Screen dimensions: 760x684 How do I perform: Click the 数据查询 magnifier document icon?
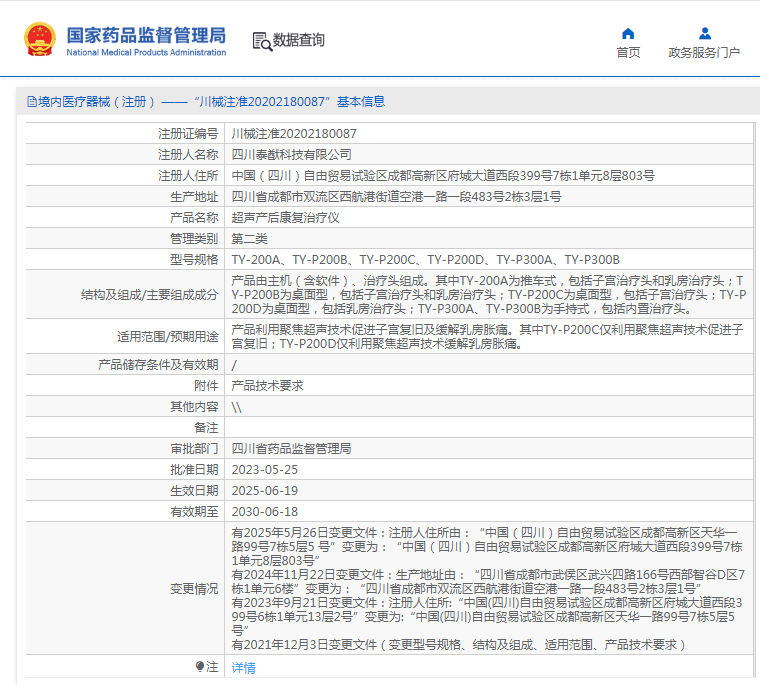[x=262, y=41]
